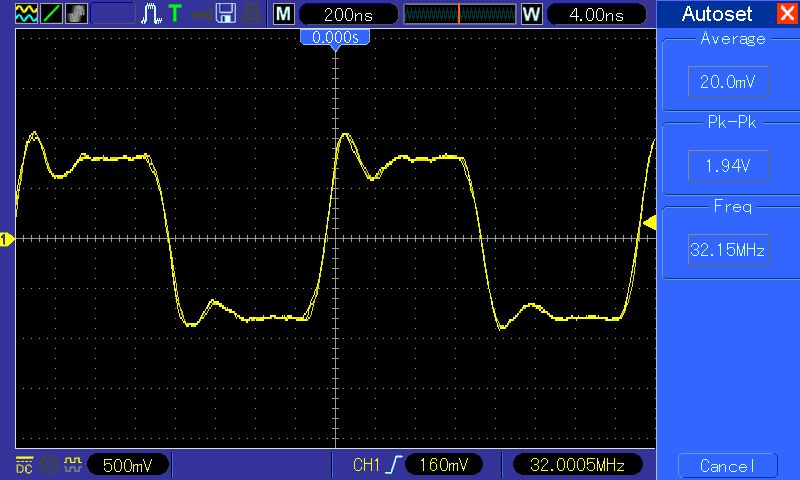Click the pulse waveform acquisition icon
Screen dimensions: 800x480
pyautogui.click(x=152, y=14)
